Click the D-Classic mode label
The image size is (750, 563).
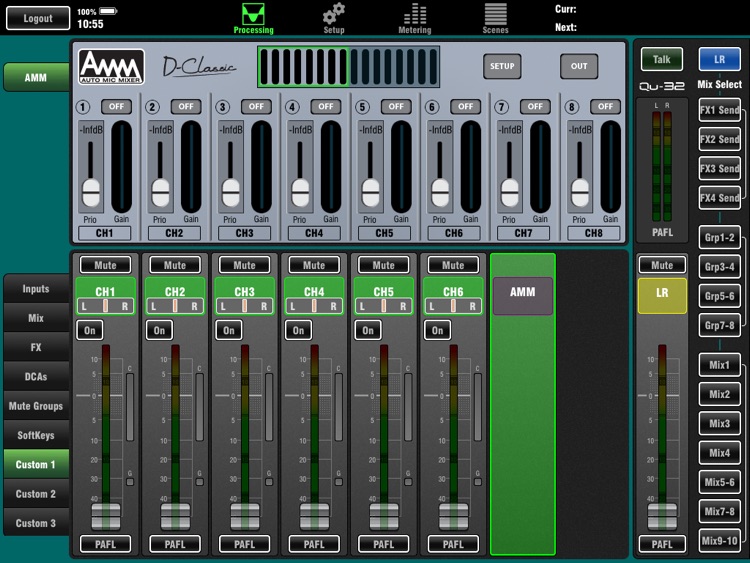click(x=199, y=66)
